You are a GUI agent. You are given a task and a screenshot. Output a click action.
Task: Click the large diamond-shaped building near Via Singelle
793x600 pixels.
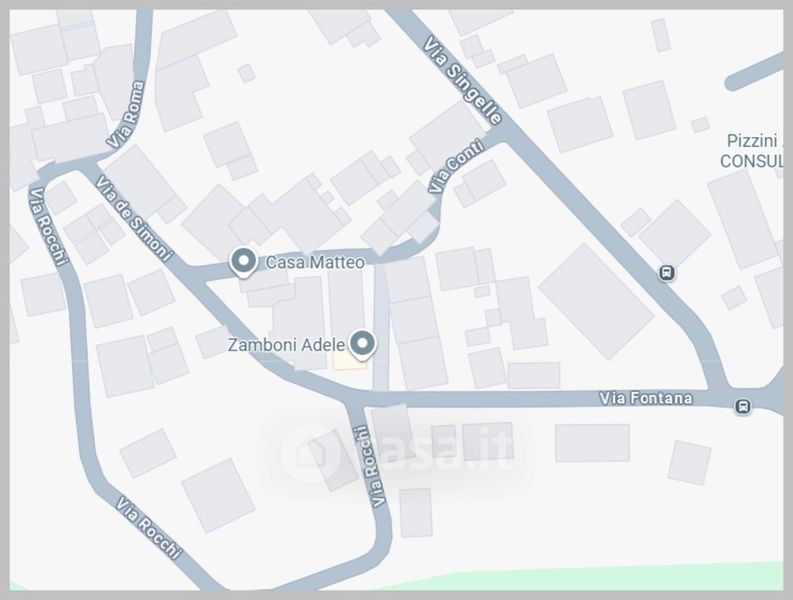click(x=596, y=302)
